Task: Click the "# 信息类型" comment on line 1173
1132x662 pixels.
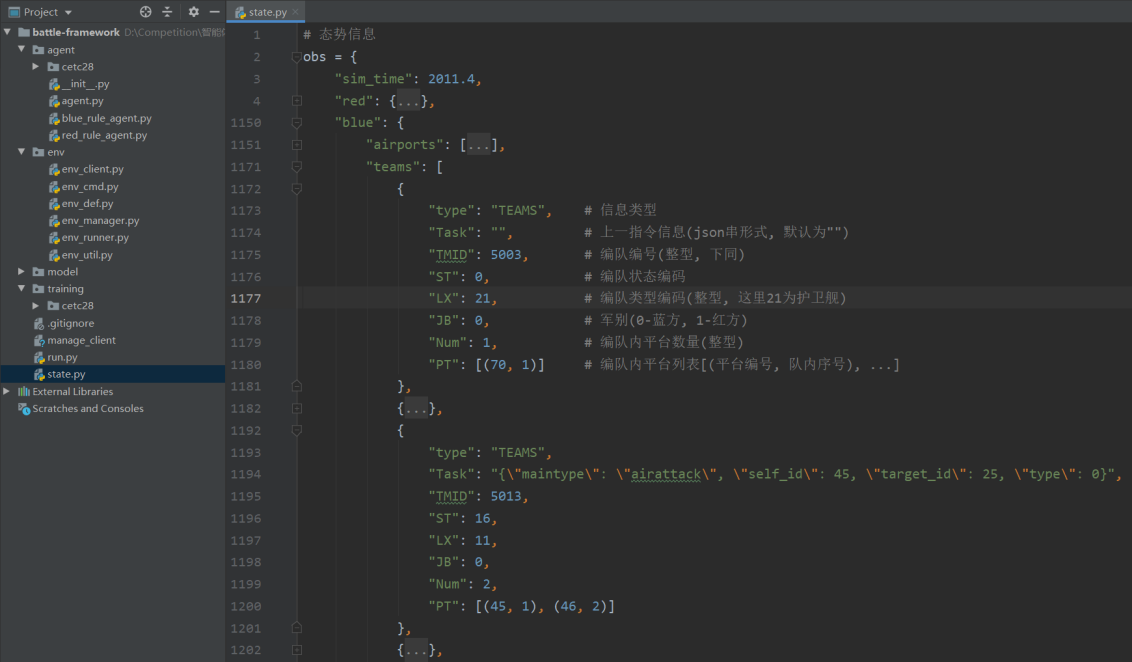Action: pos(621,210)
